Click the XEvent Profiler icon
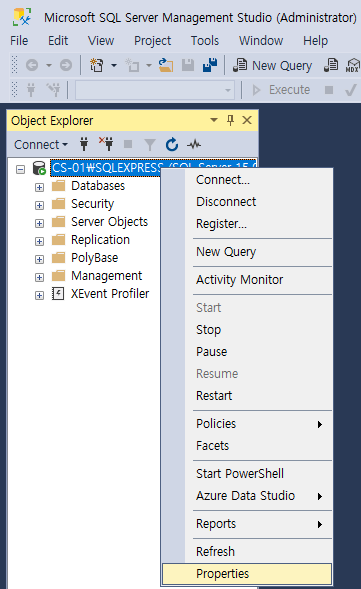The width and height of the screenshot is (361, 589). tap(58, 294)
